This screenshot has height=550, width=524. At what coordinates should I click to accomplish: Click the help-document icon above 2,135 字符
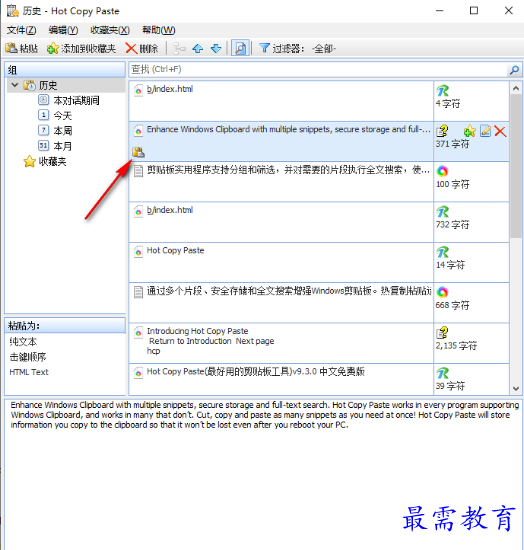pos(442,333)
